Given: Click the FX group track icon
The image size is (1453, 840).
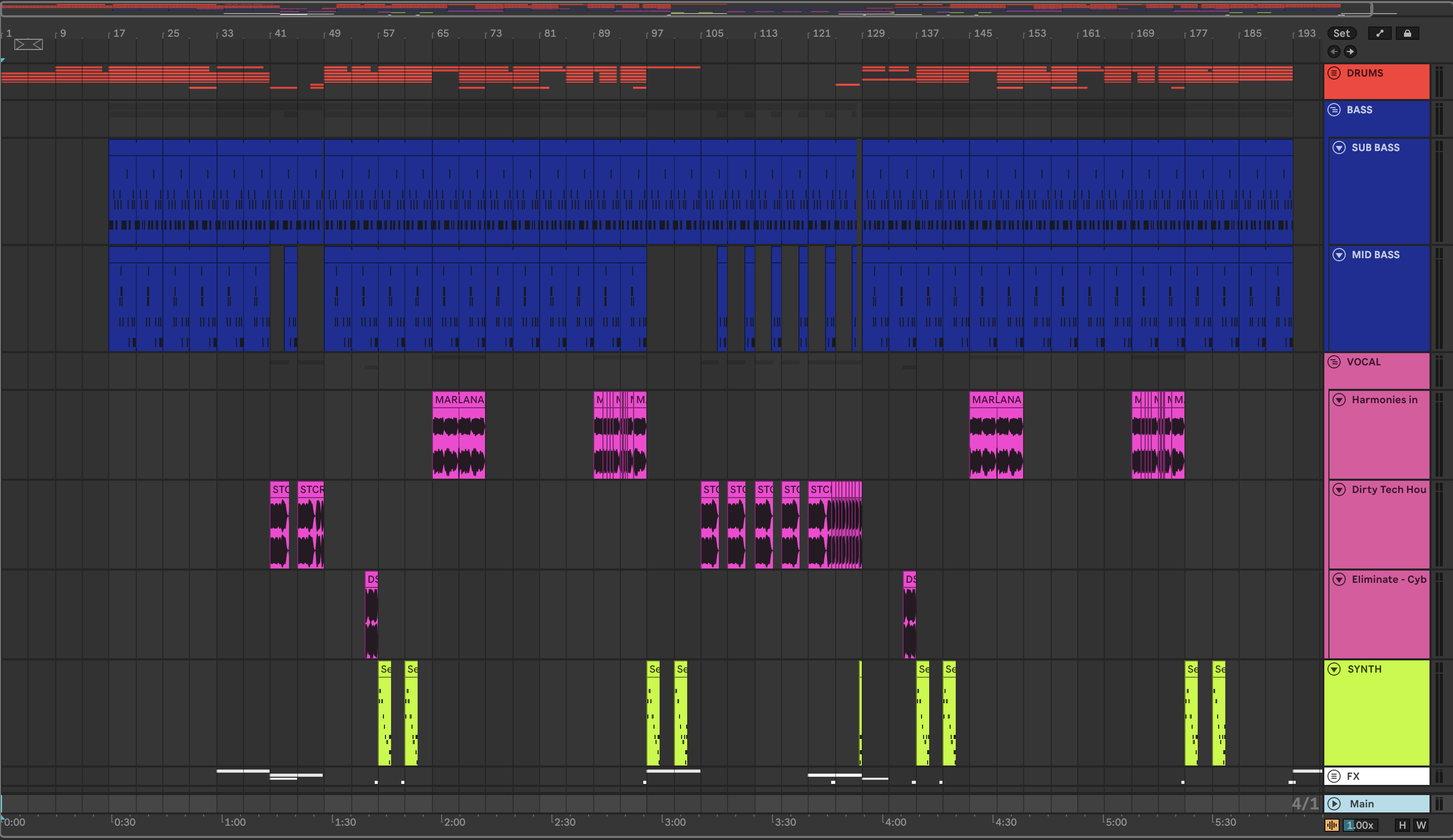Looking at the screenshot, I should [1334, 776].
